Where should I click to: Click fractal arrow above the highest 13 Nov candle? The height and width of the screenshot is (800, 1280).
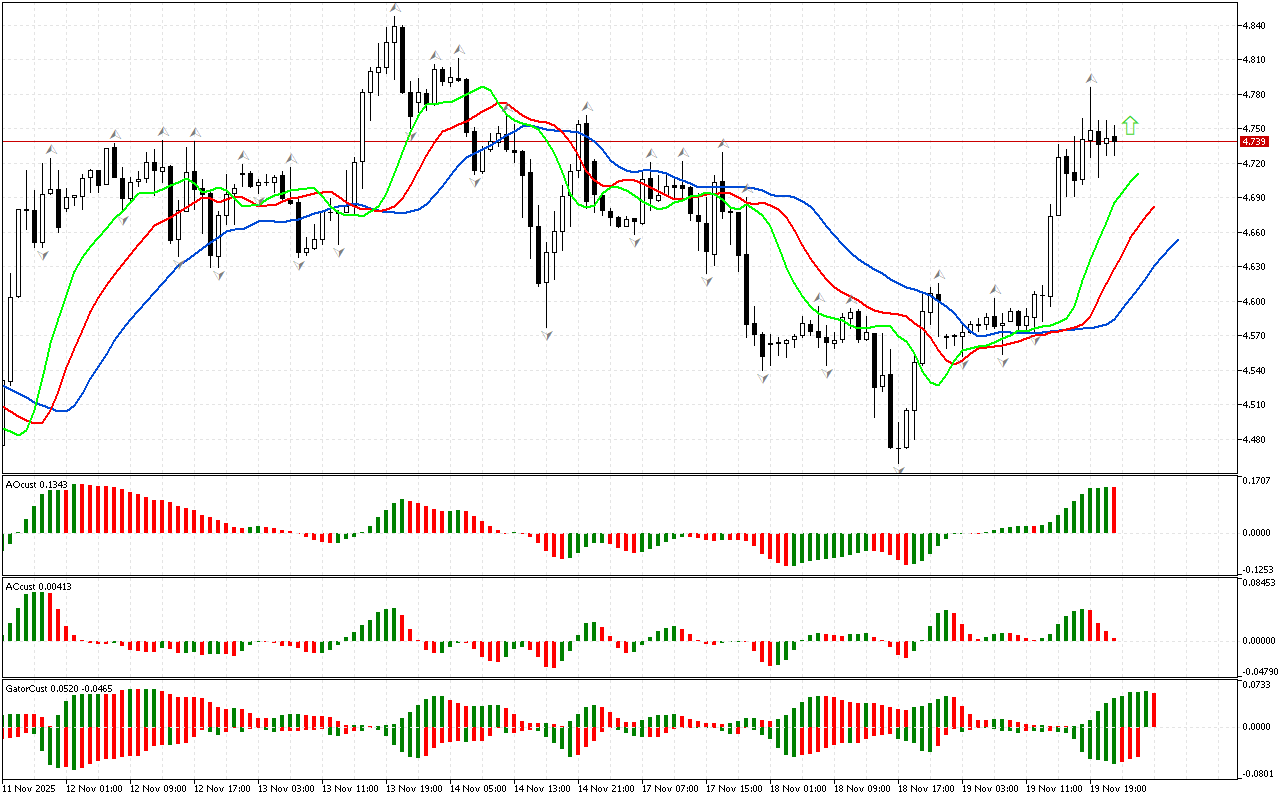pos(396,9)
